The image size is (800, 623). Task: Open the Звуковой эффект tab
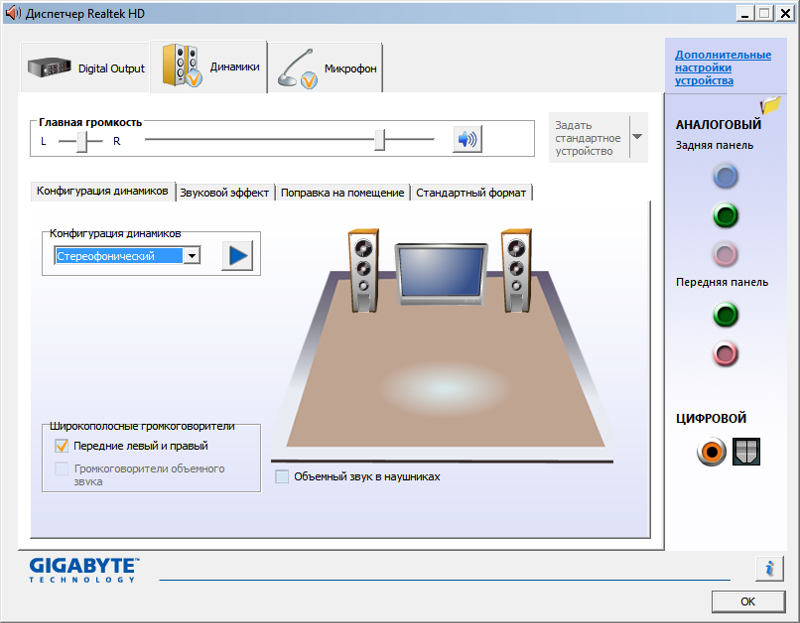coord(224,193)
